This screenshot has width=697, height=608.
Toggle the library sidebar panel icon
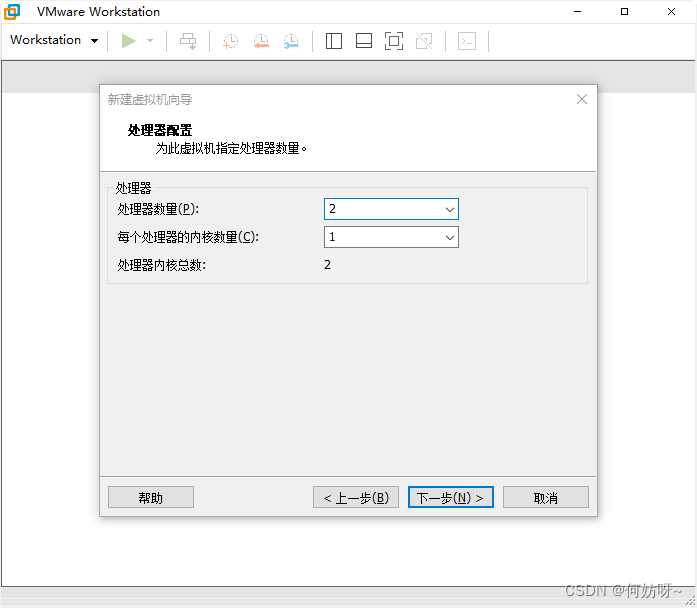pyautogui.click(x=334, y=41)
